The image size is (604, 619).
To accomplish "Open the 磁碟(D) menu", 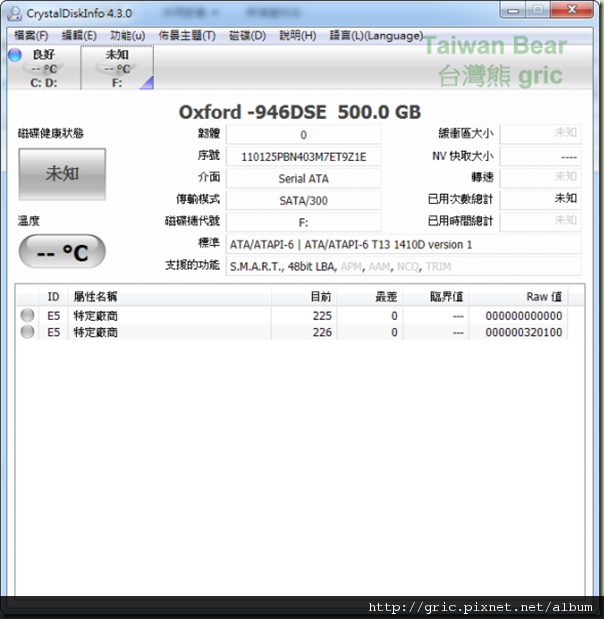I will (x=247, y=36).
